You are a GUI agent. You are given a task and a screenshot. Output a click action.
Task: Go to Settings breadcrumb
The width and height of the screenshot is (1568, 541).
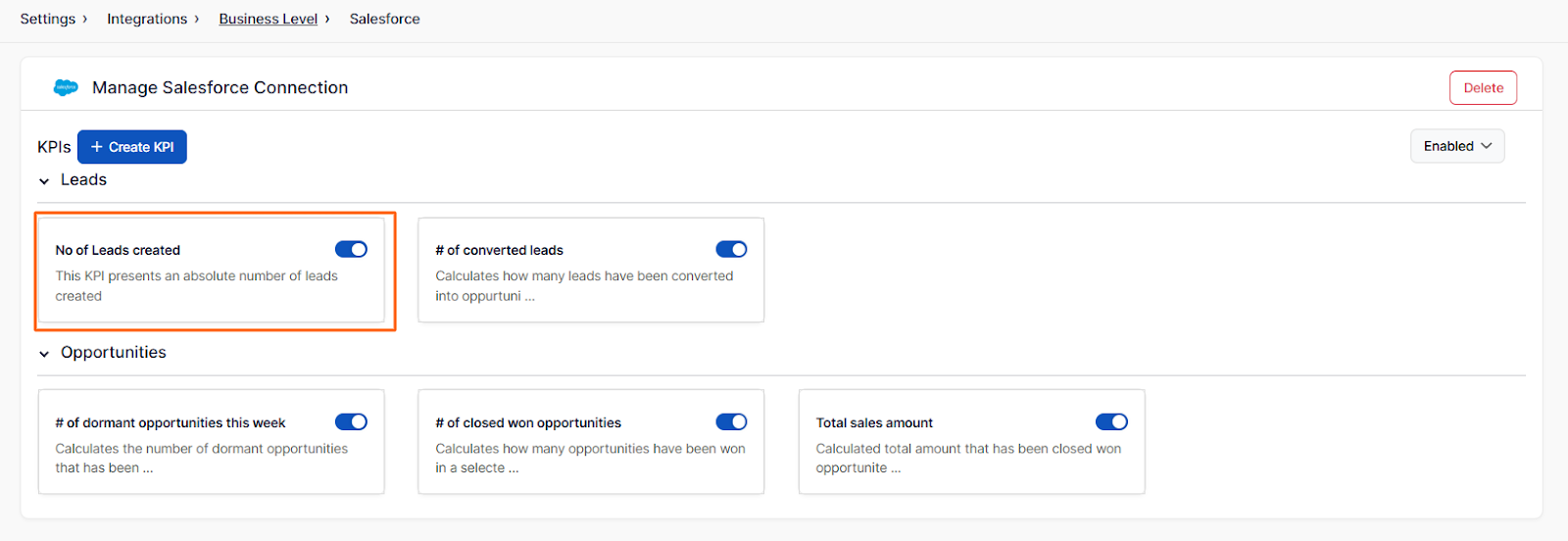click(x=48, y=19)
